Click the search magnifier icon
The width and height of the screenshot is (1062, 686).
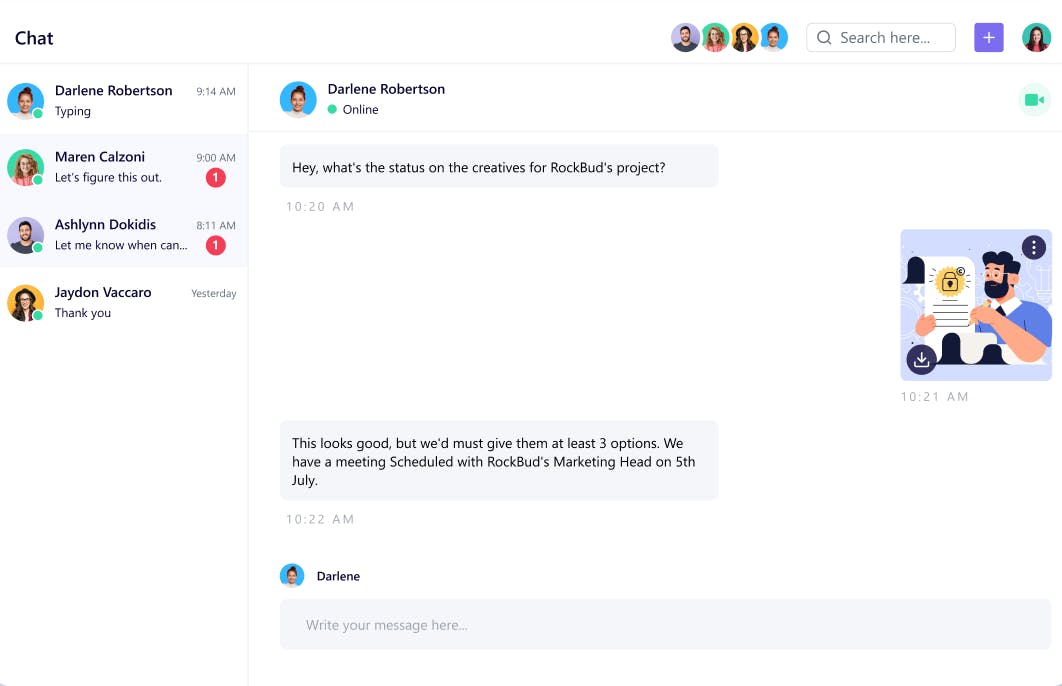coord(824,38)
